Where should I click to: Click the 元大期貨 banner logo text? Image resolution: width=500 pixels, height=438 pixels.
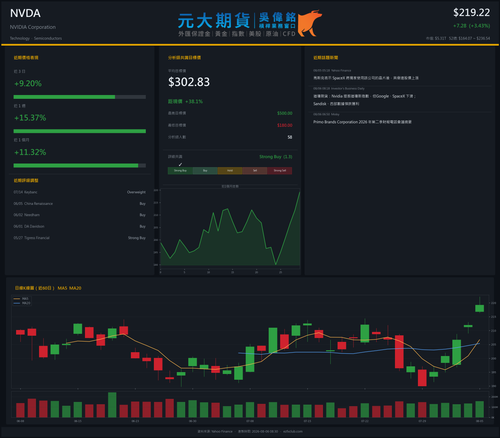click(214, 21)
